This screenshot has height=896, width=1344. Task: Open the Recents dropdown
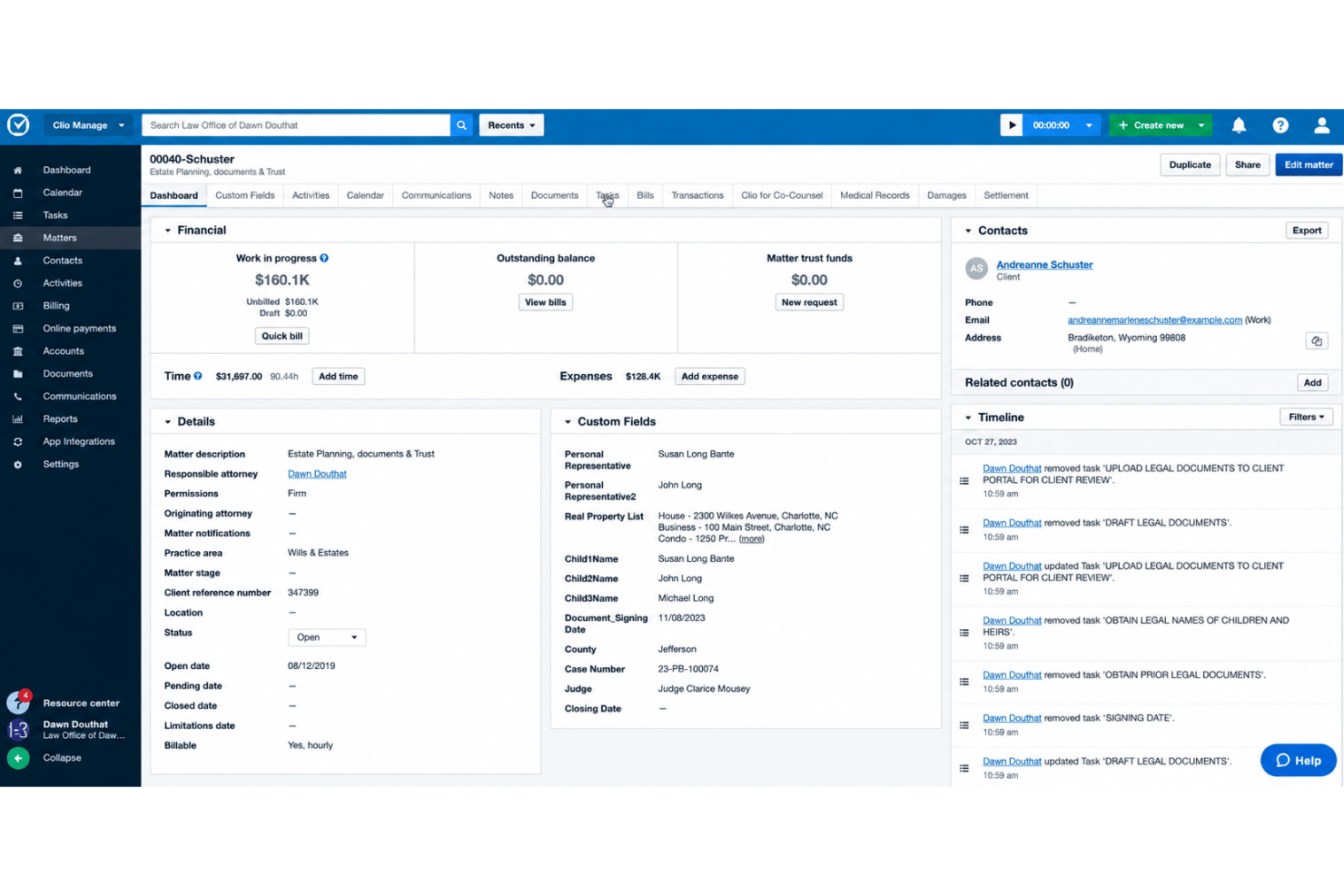(x=511, y=125)
